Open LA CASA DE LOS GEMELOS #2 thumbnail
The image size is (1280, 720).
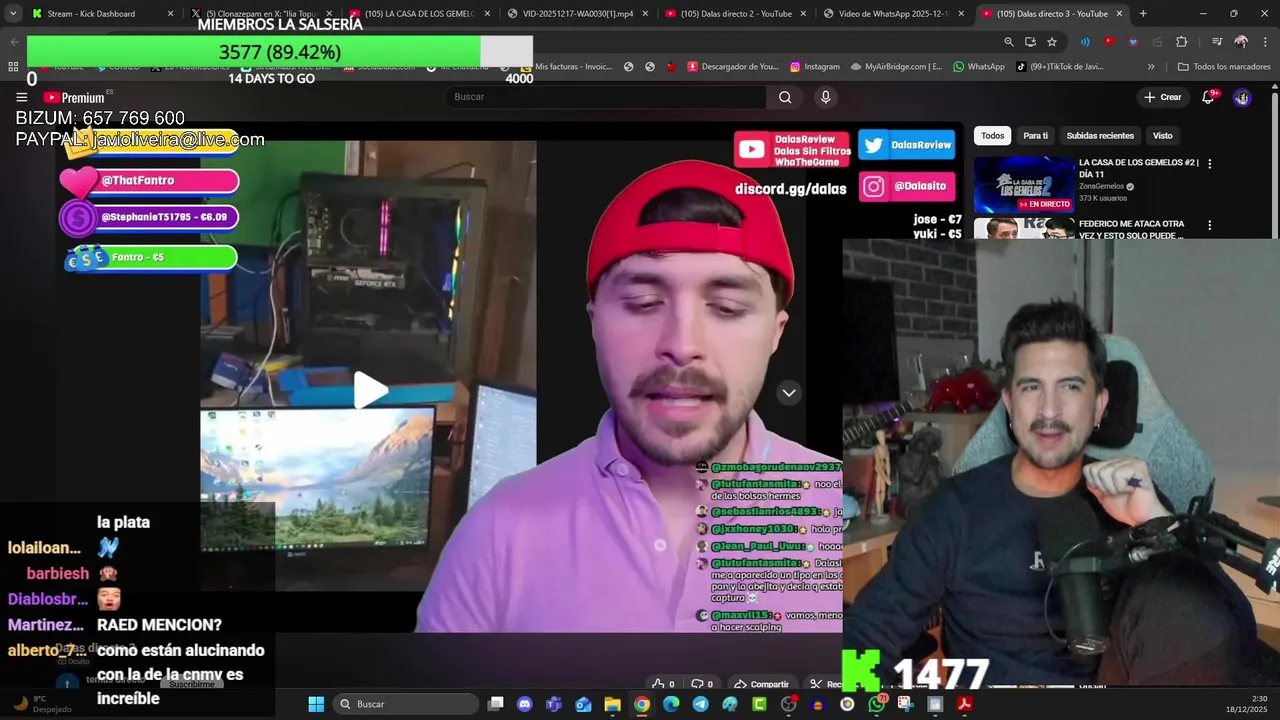[x=1024, y=184]
